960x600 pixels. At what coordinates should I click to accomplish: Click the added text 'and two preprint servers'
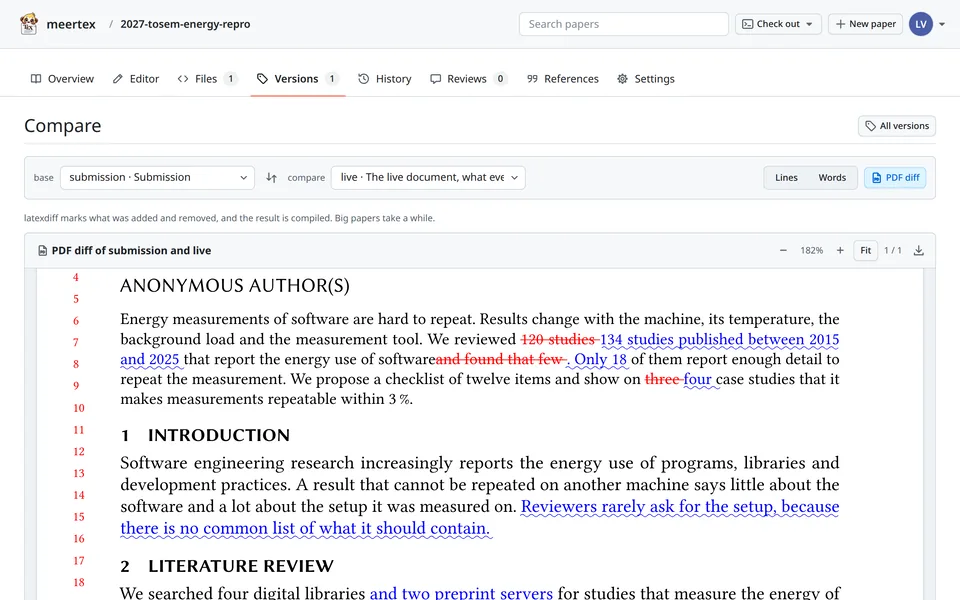tap(461, 593)
